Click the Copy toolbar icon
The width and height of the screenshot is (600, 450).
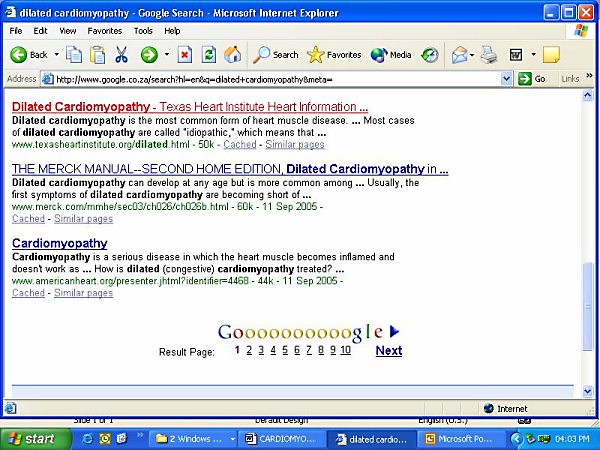[74, 55]
